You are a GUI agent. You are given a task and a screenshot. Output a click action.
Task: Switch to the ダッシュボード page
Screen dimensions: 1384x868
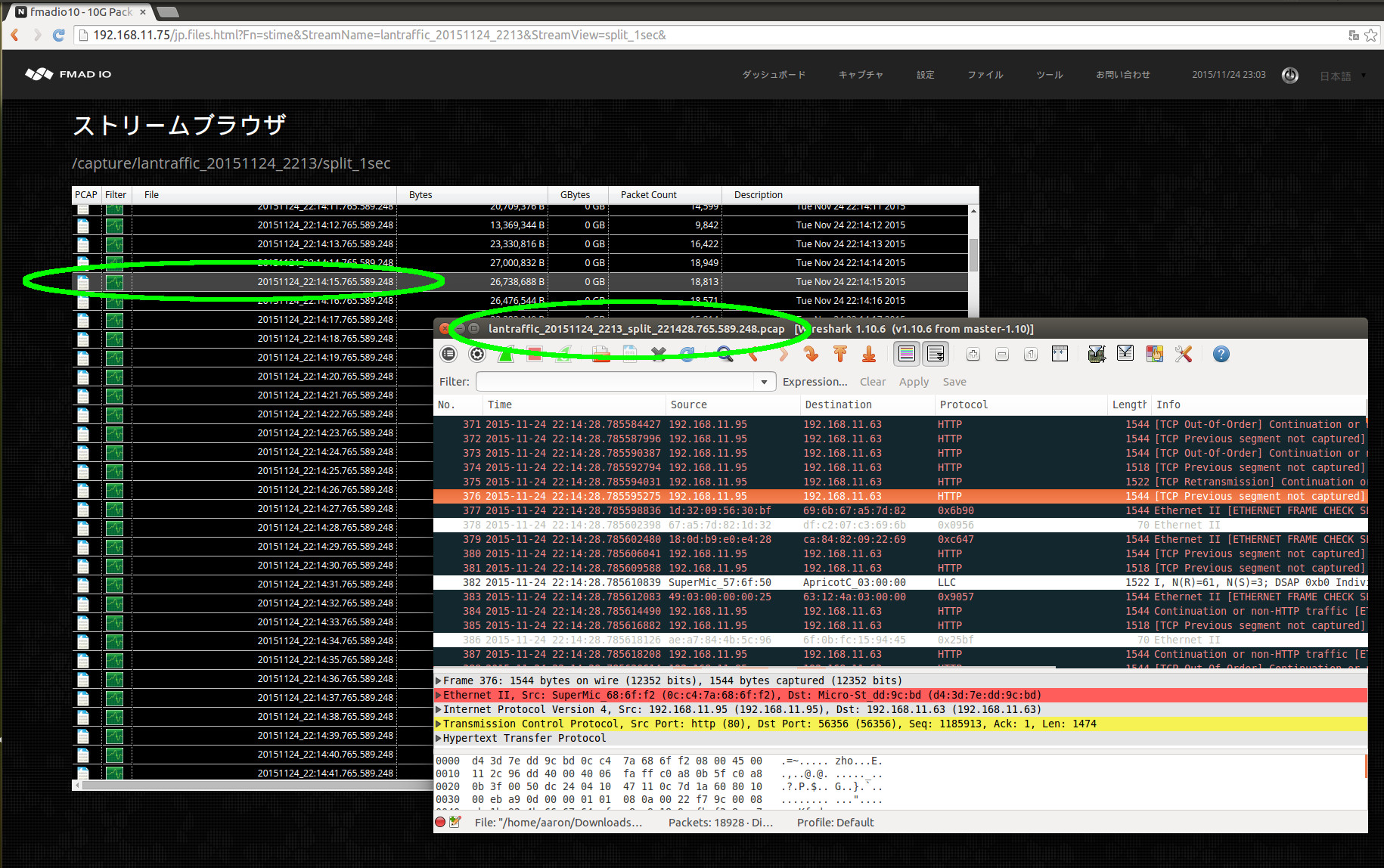(774, 75)
